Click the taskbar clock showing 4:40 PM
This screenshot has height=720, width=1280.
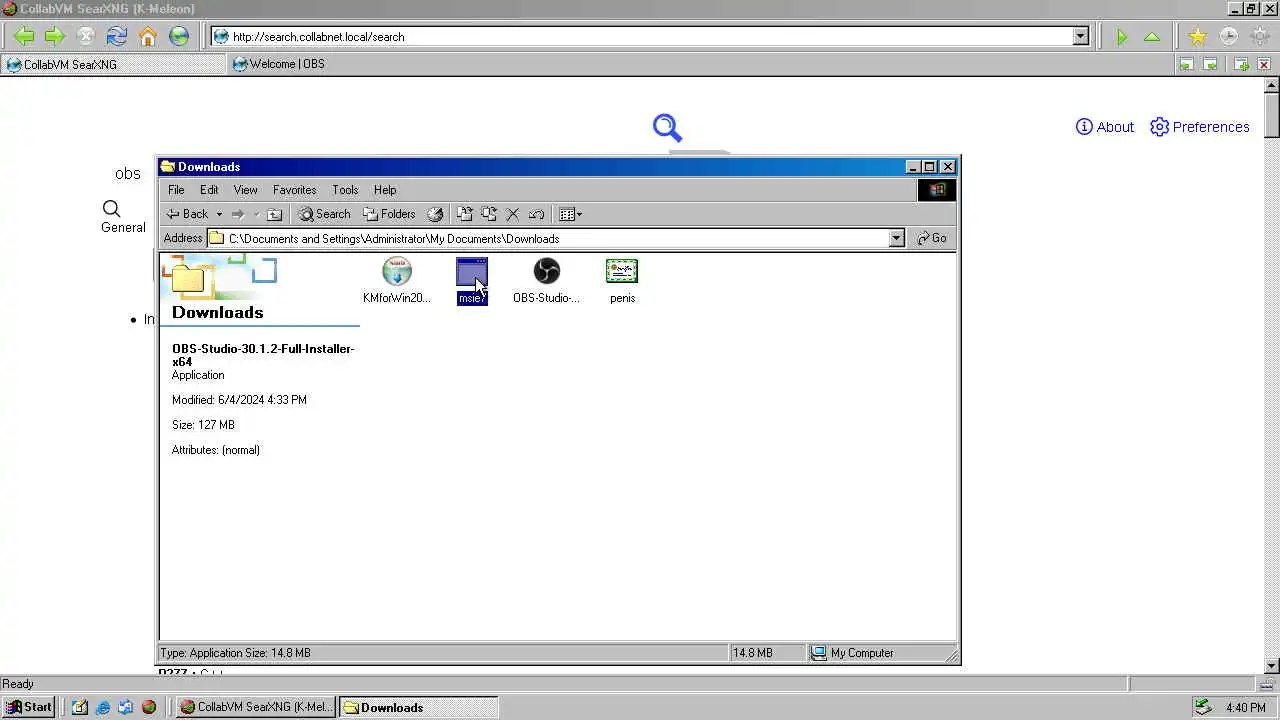1245,707
